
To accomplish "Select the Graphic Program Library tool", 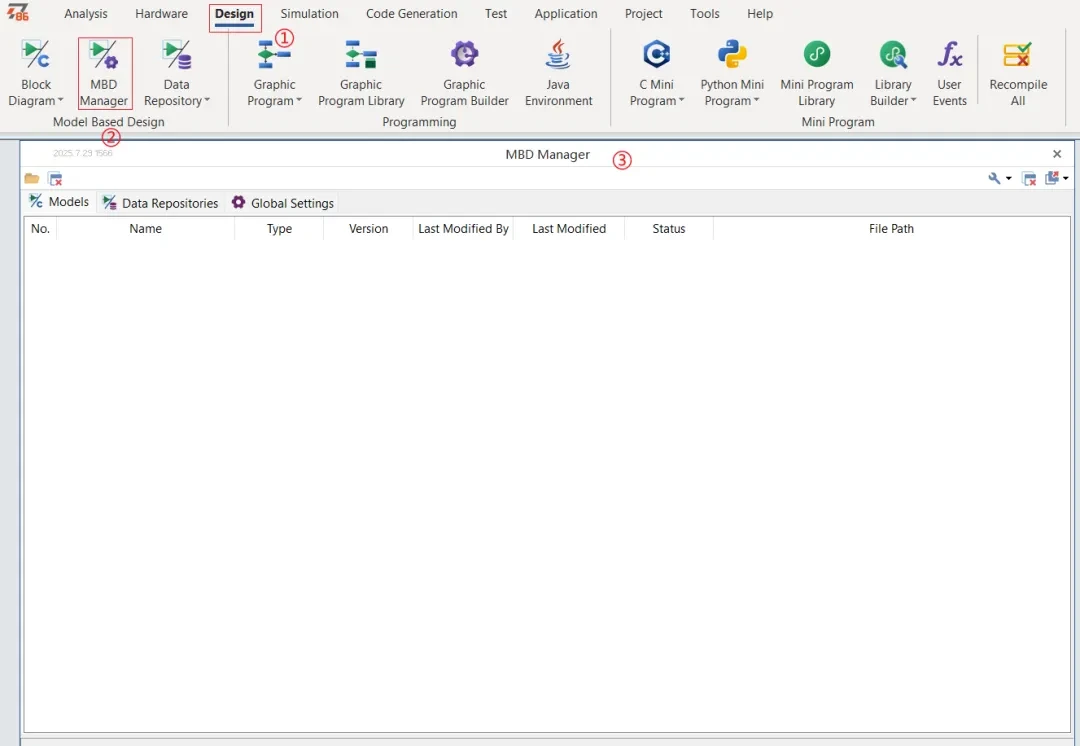I will (361, 70).
